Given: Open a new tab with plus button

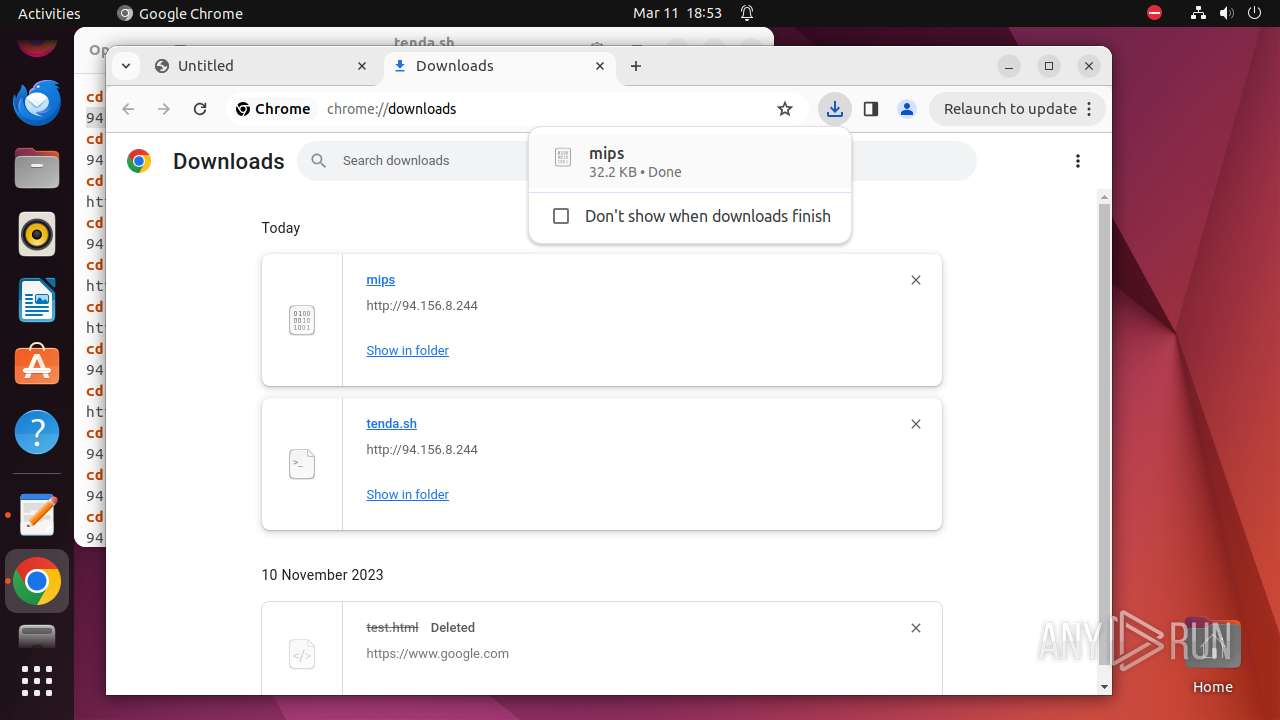Looking at the screenshot, I should coord(636,66).
